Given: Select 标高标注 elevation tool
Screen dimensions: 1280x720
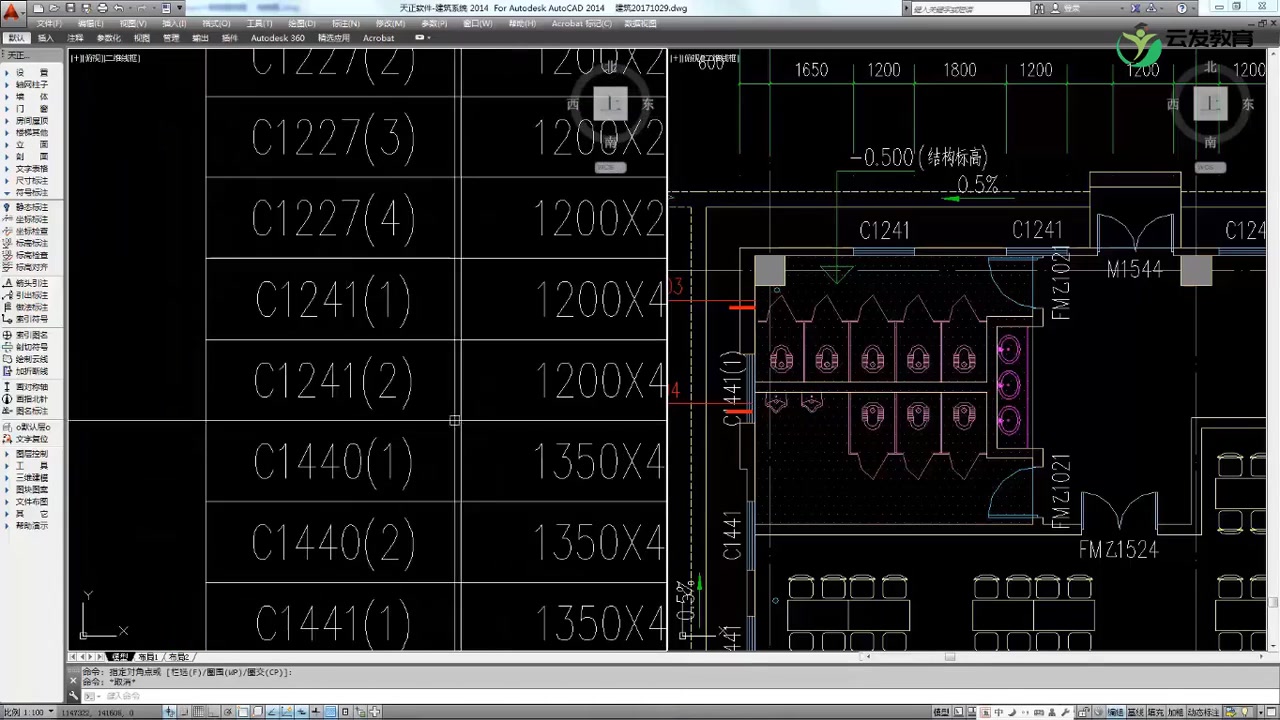Looking at the screenshot, I should (x=26, y=243).
